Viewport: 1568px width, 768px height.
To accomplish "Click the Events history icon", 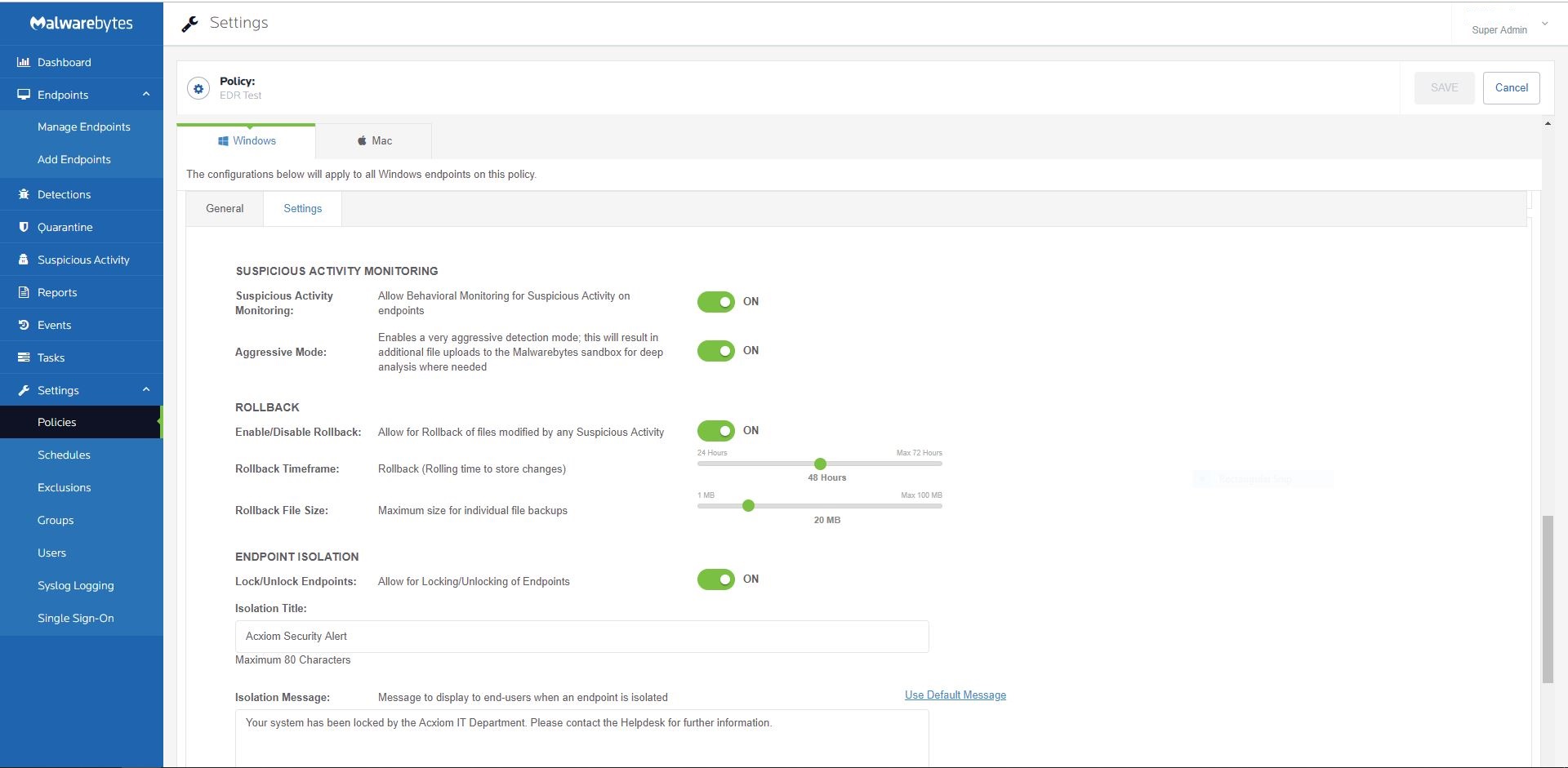I will point(23,325).
